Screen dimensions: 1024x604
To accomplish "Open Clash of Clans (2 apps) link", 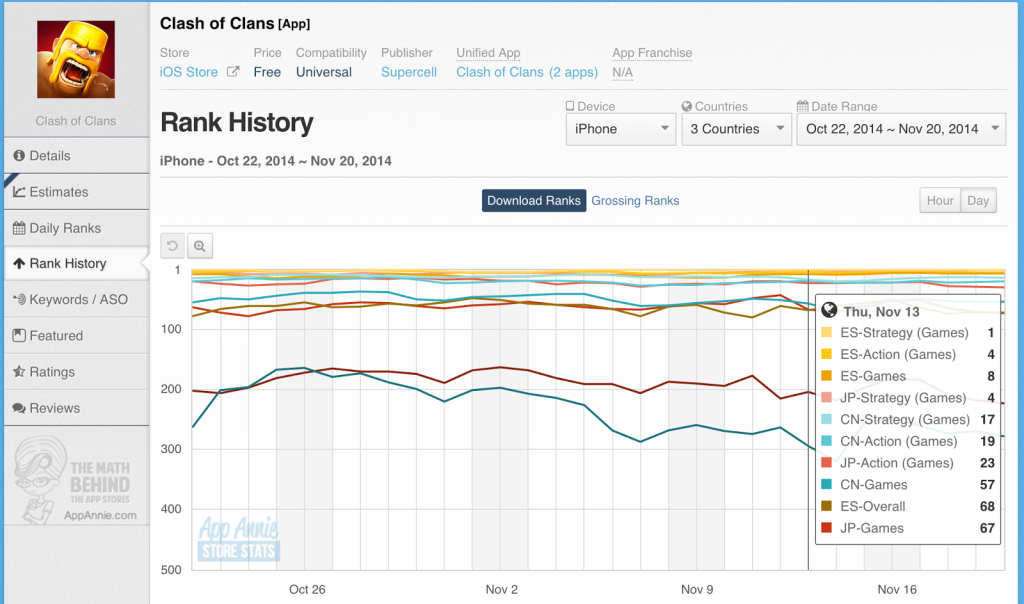I will pos(526,72).
